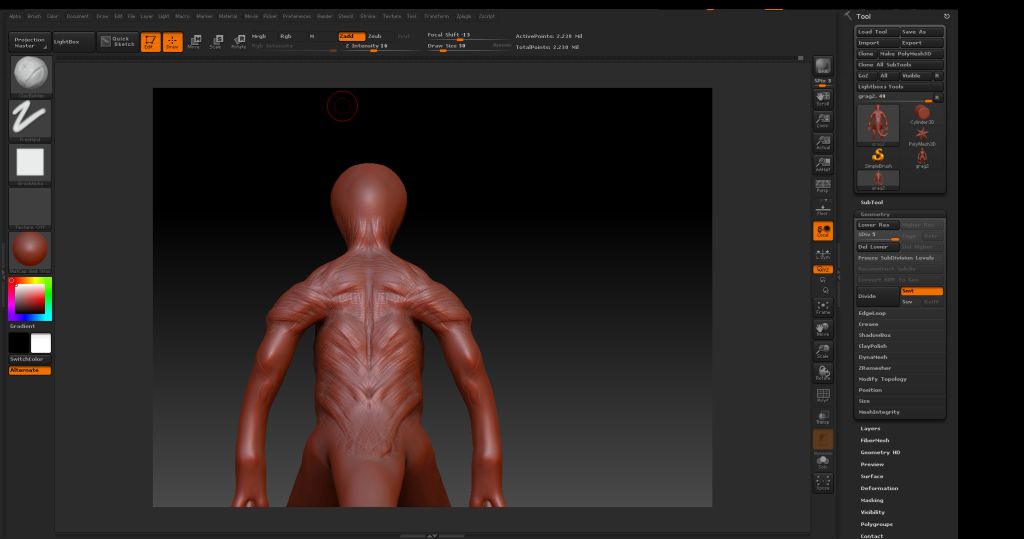Open the Document menu
The height and width of the screenshot is (539, 1024).
pyautogui.click(x=77, y=16)
